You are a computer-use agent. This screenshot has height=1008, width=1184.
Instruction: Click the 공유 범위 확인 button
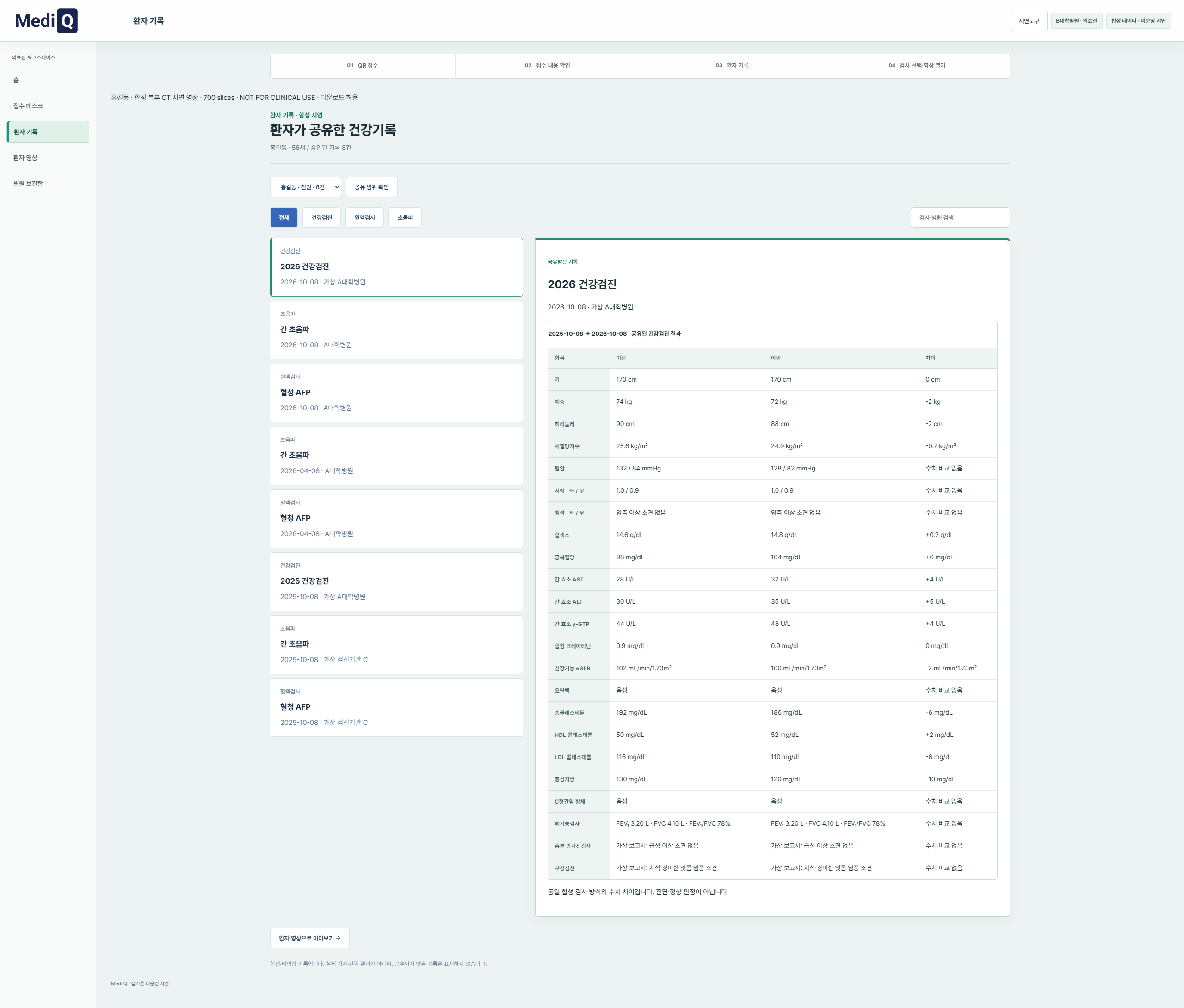tap(371, 187)
